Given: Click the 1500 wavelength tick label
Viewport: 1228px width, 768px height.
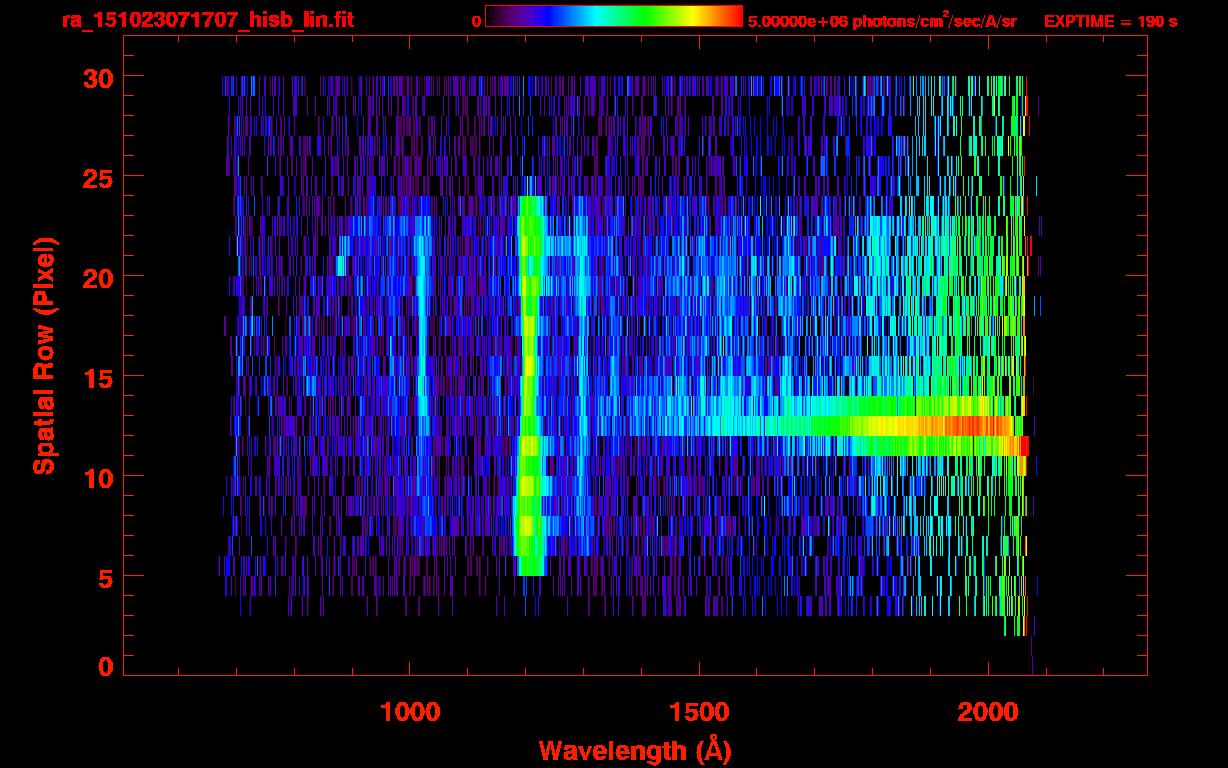Looking at the screenshot, I should coord(699,711).
